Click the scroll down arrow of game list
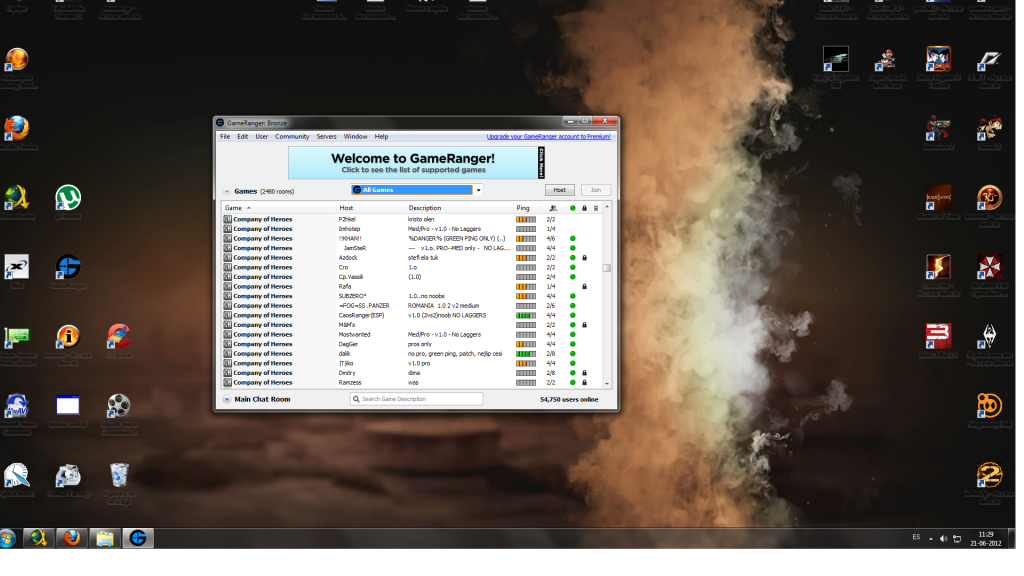 point(607,384)
